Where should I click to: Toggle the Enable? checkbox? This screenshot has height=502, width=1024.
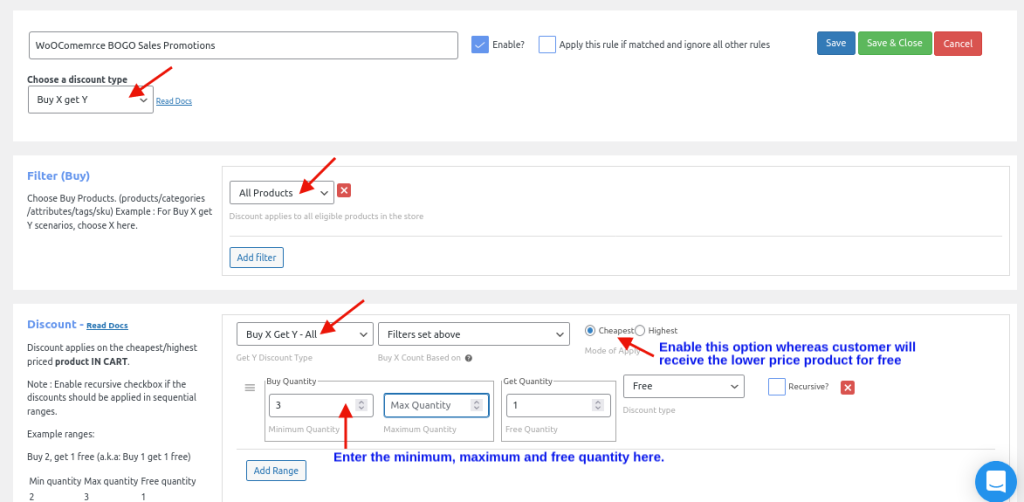480,44
